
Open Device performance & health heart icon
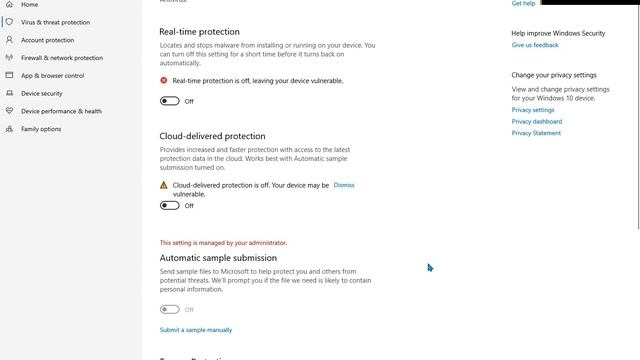click(x=9, y=111)
